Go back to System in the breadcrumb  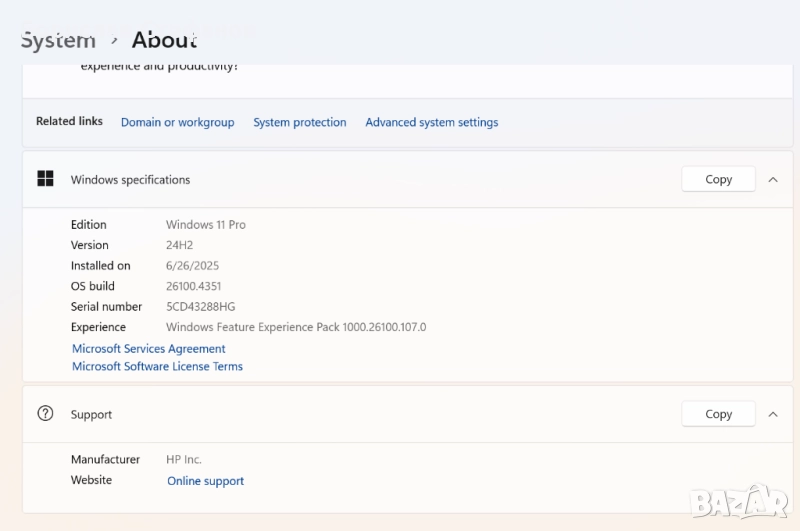pyautogui.click(x=58, y=40)
